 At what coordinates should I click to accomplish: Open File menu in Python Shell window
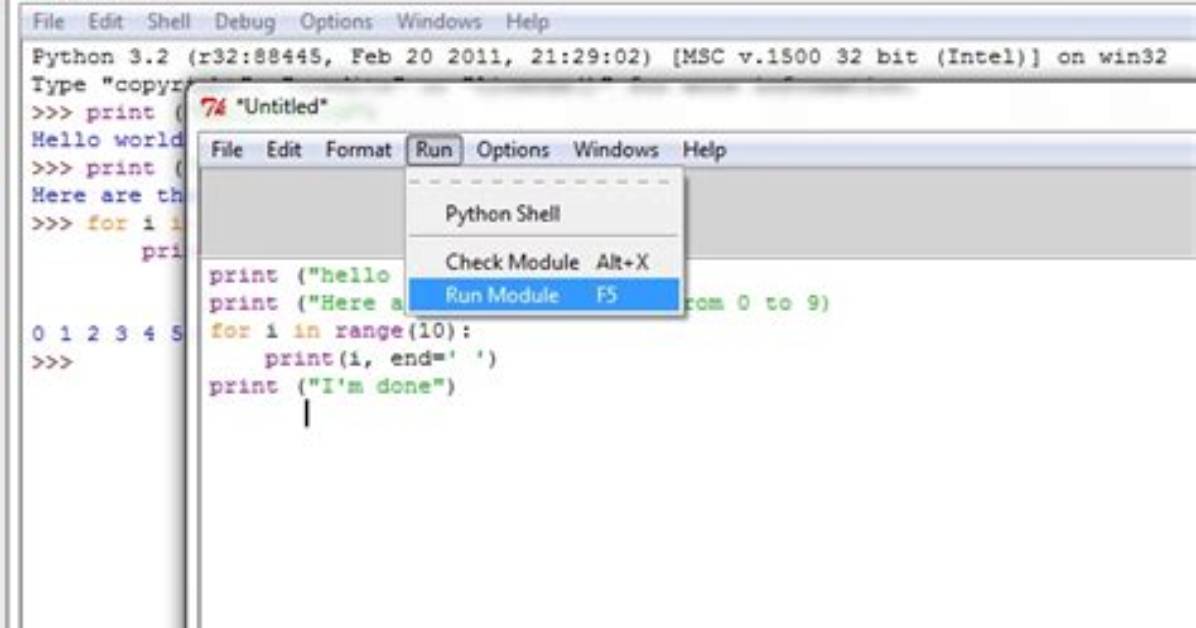48,22
